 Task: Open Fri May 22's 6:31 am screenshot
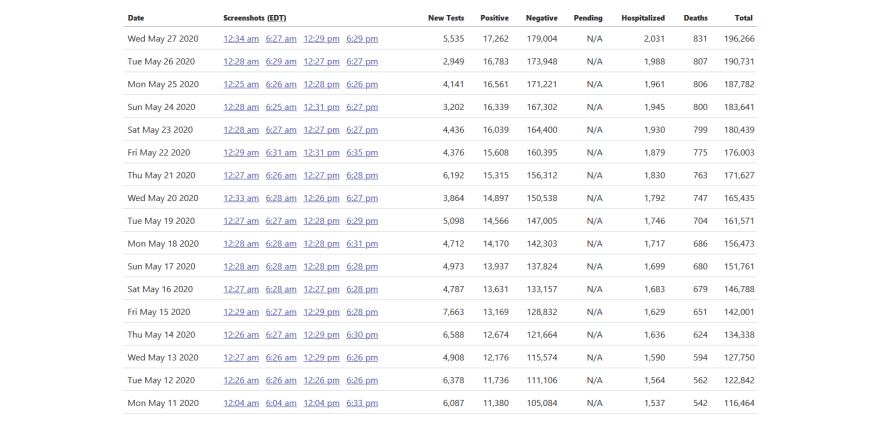click(281, 153)
